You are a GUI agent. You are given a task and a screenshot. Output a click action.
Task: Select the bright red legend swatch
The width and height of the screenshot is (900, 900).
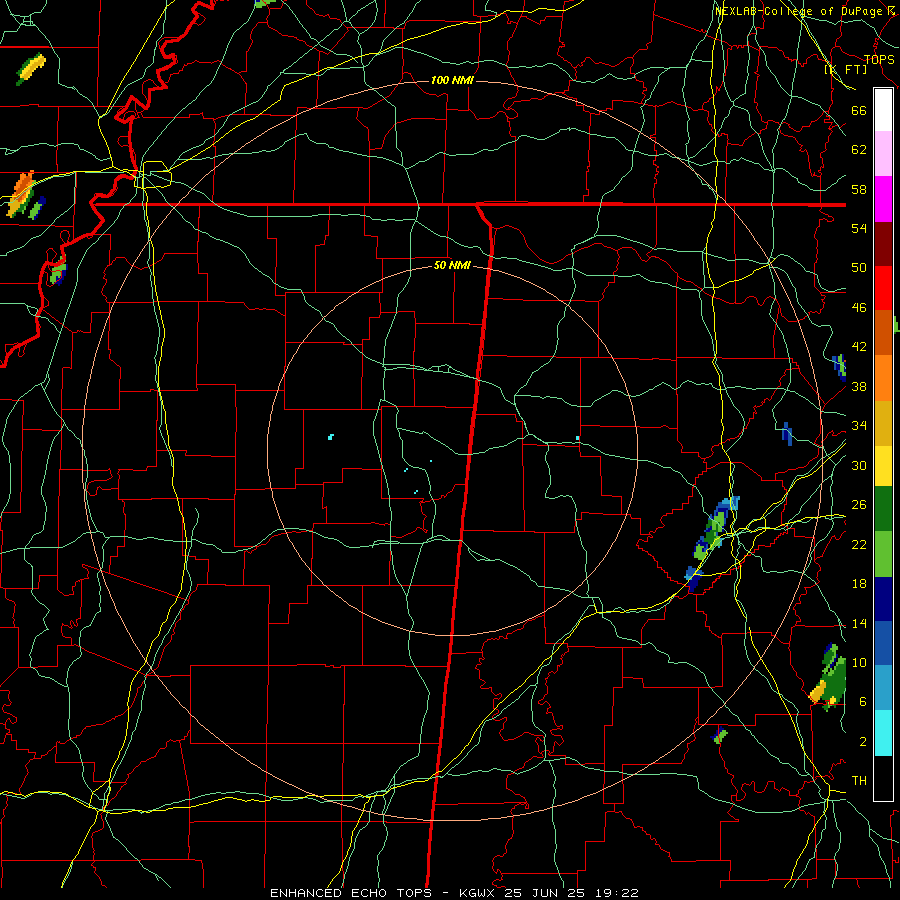pos(883,288)
